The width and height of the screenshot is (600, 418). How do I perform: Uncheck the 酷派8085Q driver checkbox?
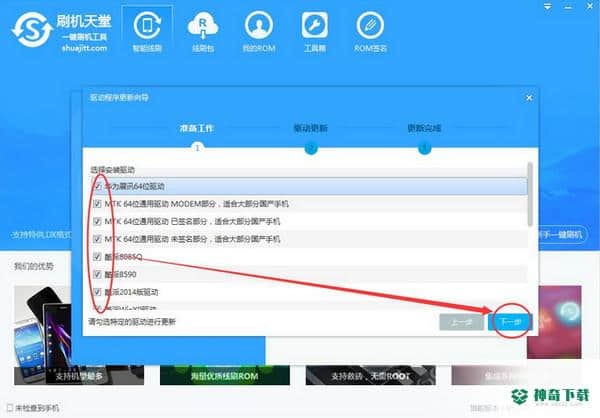97,256
